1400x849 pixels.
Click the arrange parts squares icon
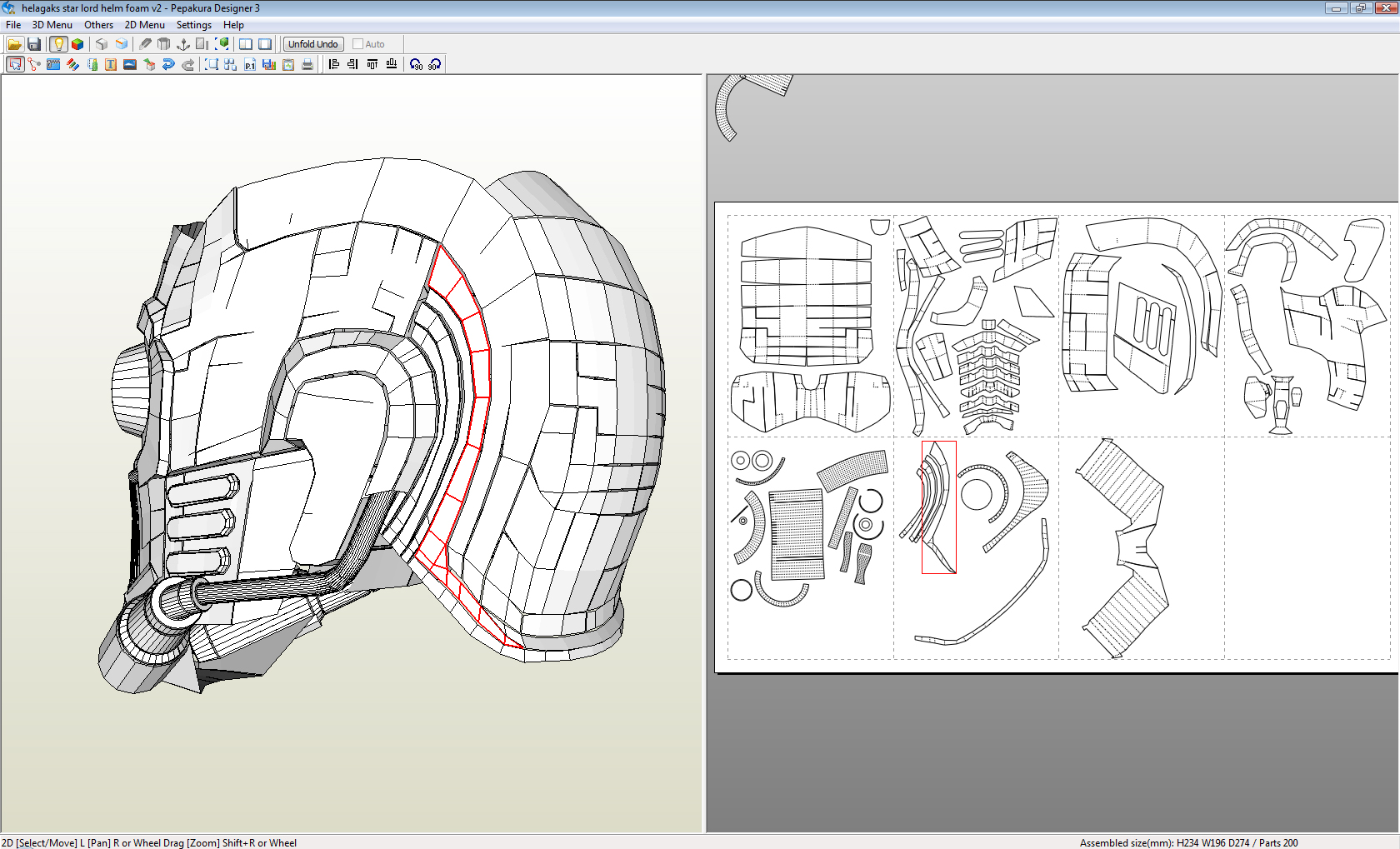click(x=231, y=64)
